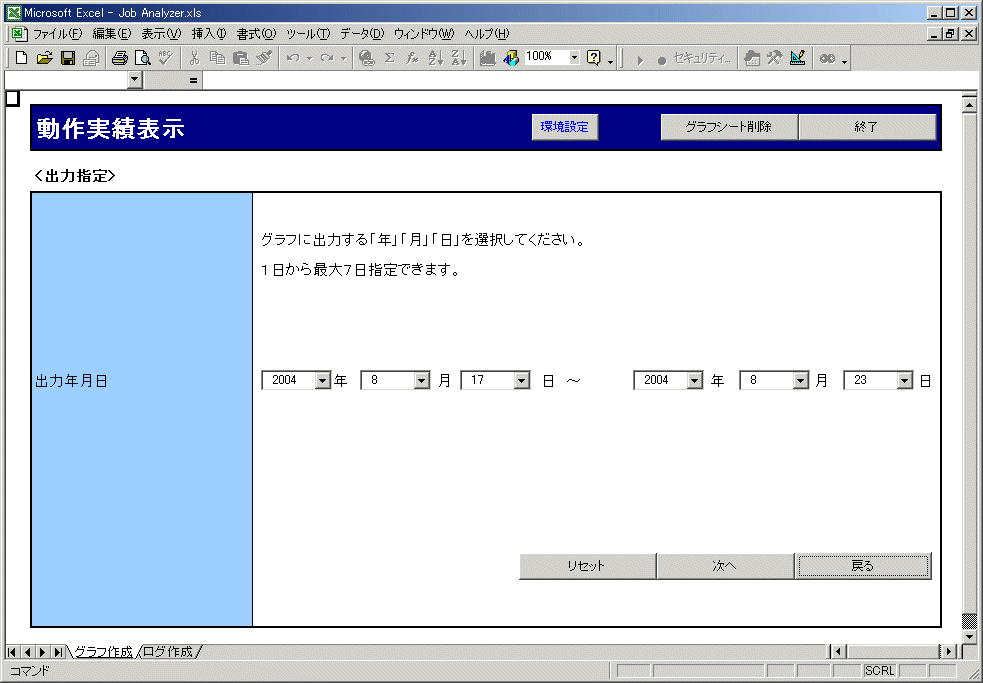The width and height of the screenshot is (983, 683).
Task: Open the Chart Wizard icon
Action: (487, 58)
